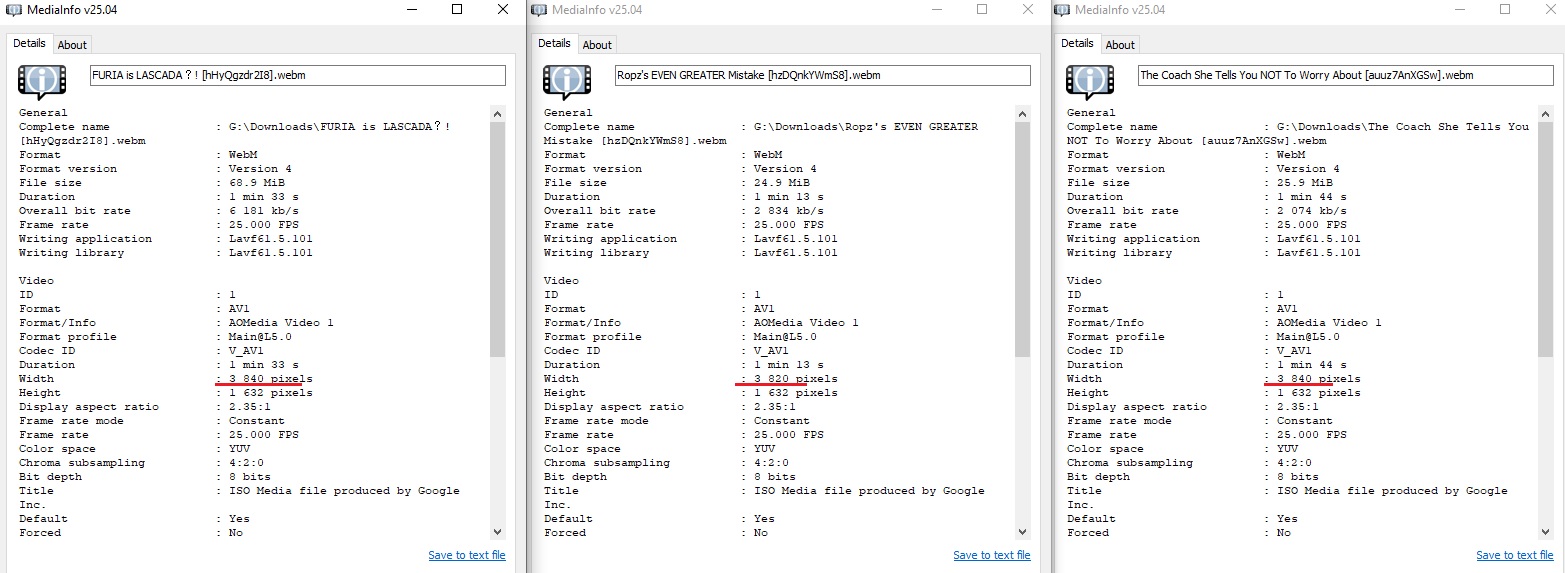Click the MediaInfo film icon for FURIA file
This screenshot has height=573, width=1565.
coord(42,80)
